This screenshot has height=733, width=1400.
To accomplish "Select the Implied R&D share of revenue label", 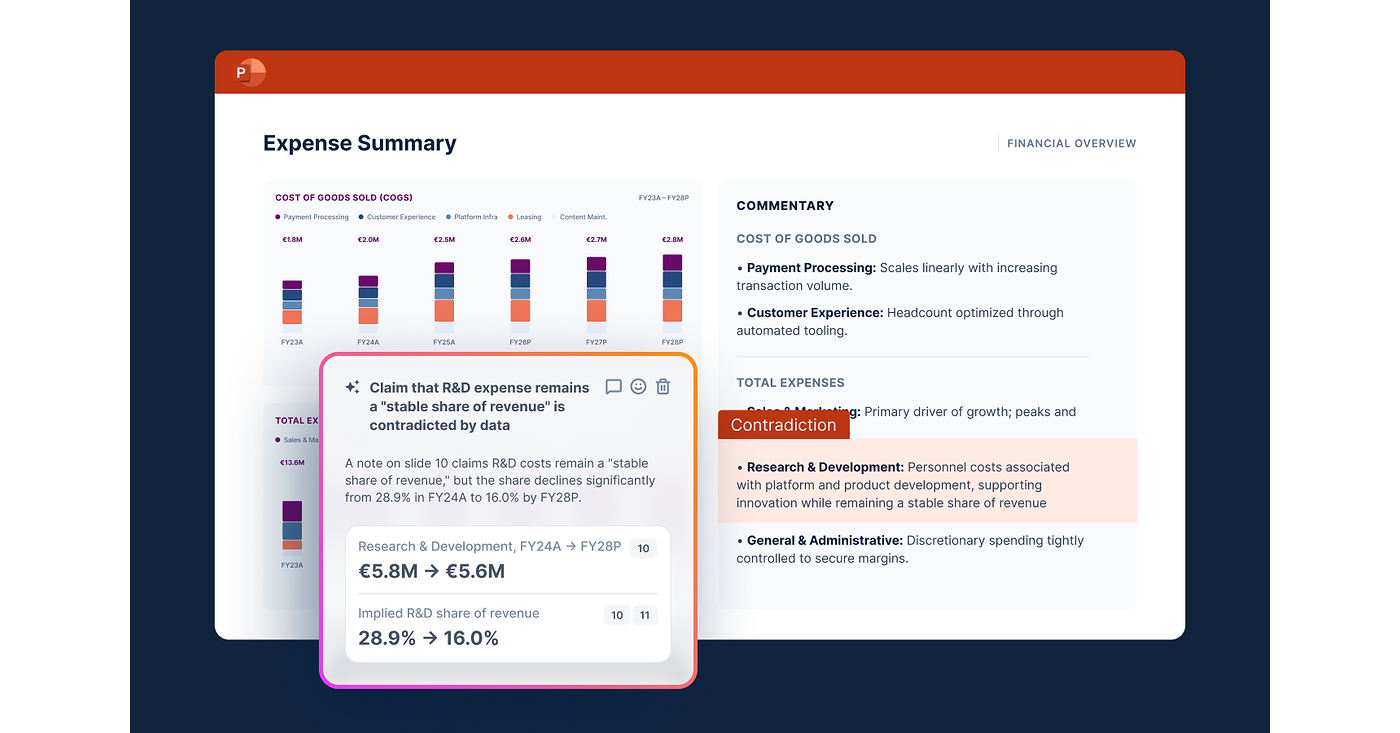I will pos(449,614).
